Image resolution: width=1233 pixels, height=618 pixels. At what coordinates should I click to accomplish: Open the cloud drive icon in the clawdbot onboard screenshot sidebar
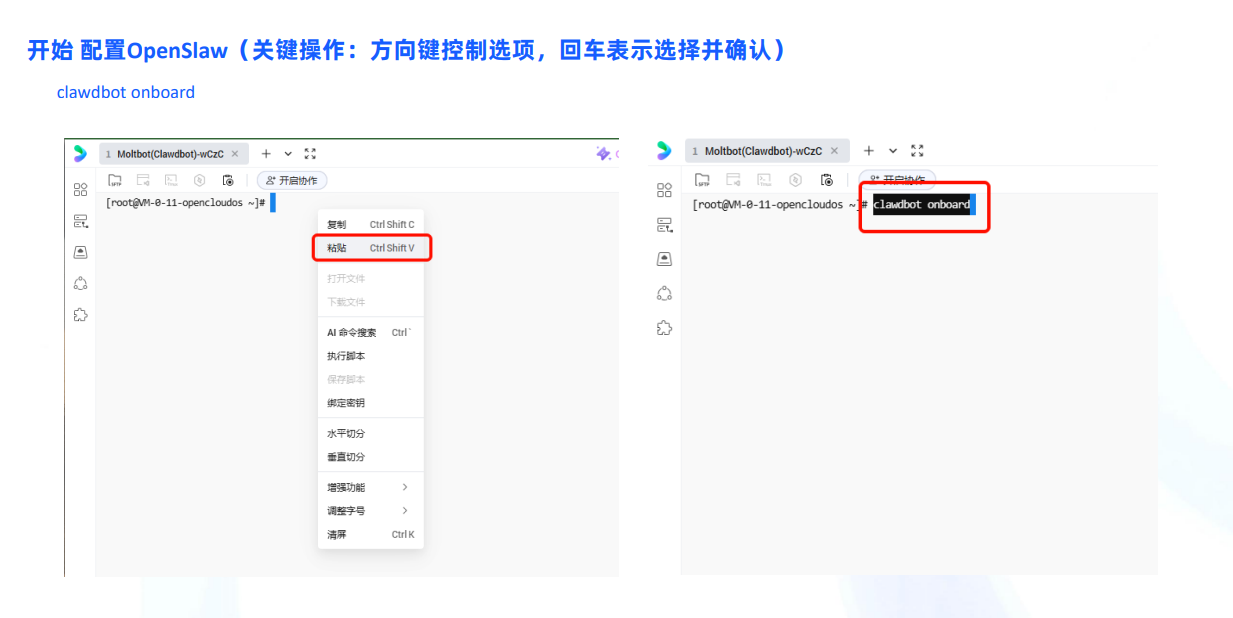coord(664,259)
